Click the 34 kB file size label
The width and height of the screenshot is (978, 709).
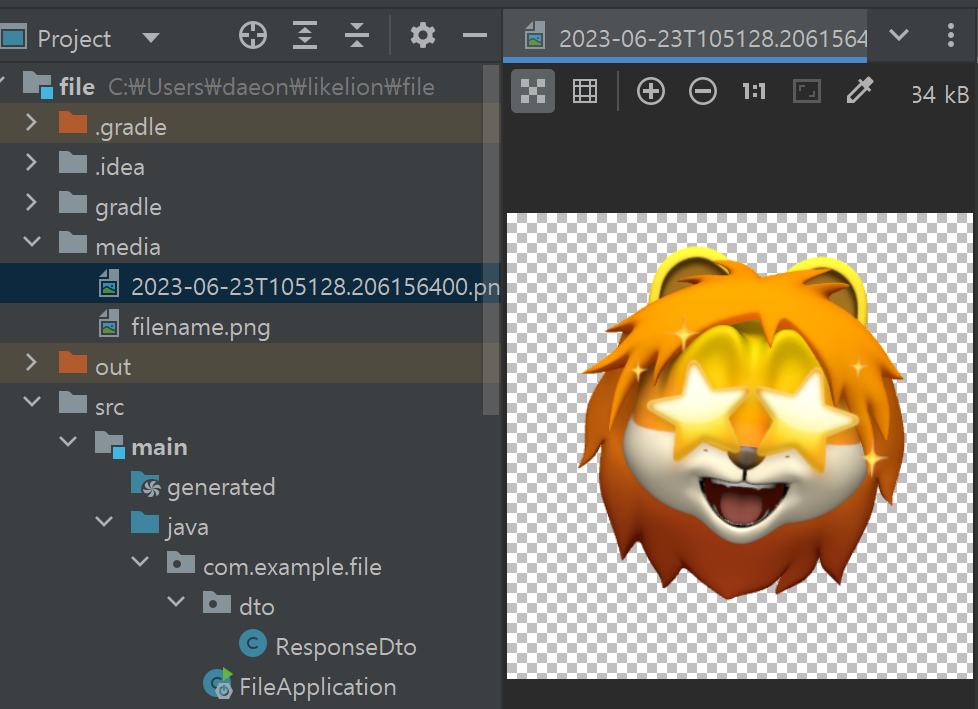point(940,94)
